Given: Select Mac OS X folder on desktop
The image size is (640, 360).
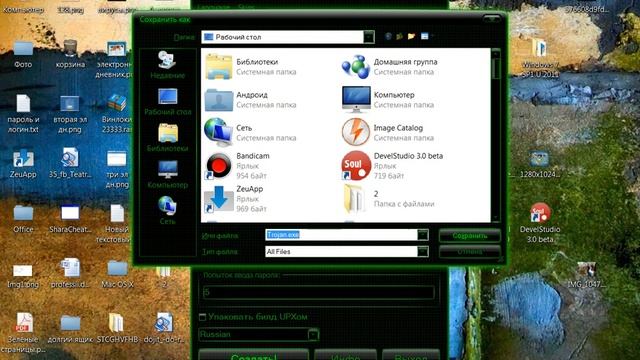Looking at the screenshot, I should point(117,274).
